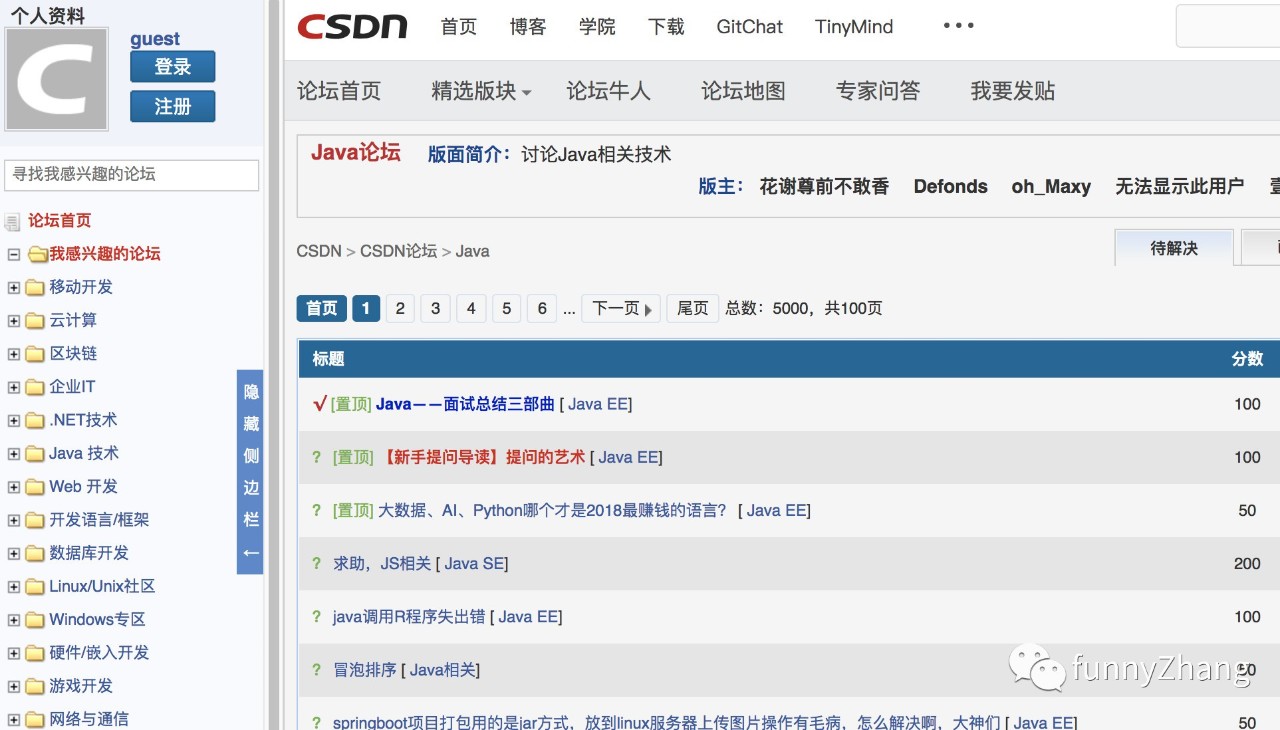Click the folder icon beside 移动开发
Screen dimensions: 1280x730
click(35, 288)
